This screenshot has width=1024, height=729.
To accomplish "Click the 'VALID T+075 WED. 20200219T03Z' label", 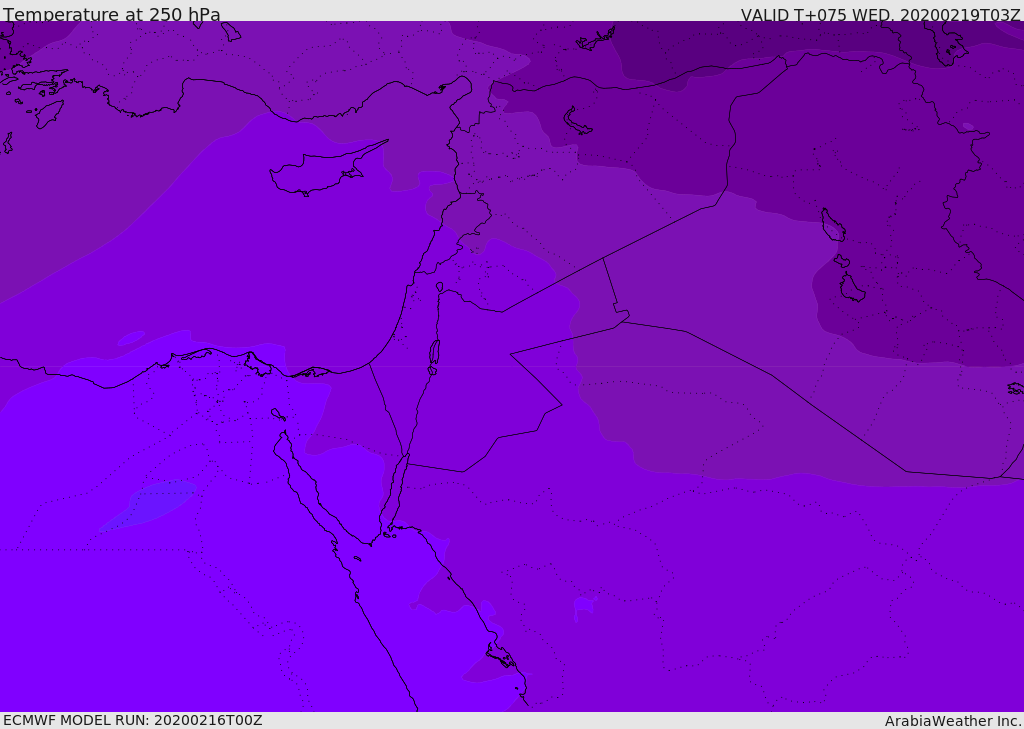I will pos(880,15).
